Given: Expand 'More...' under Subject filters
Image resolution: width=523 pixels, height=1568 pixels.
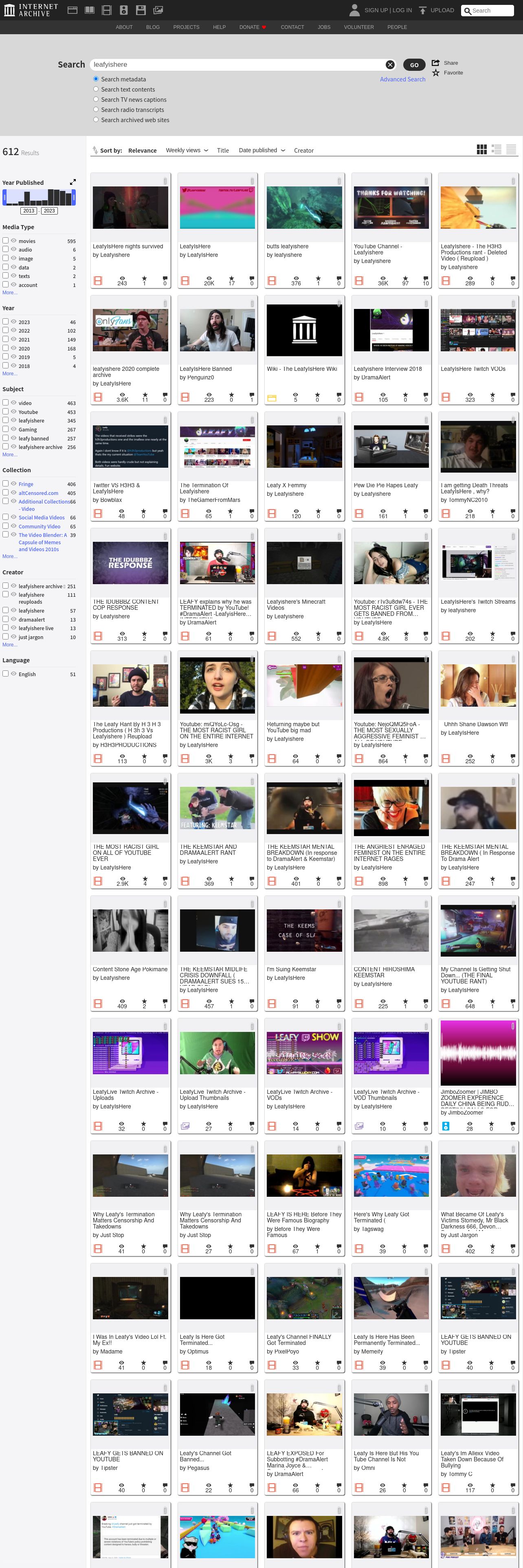Looking at the screenshot, I should pyautogui.click(x=10, y=455).
